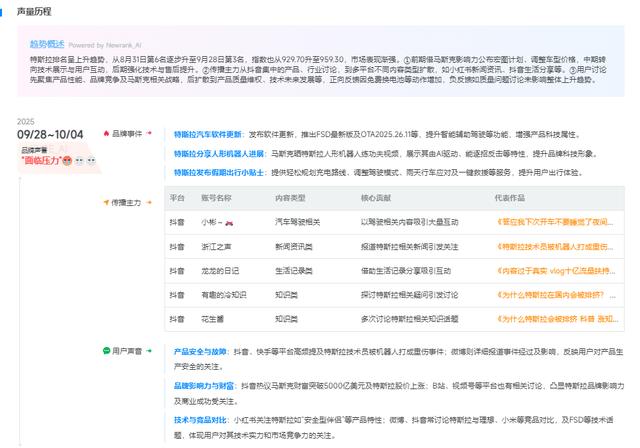Screen dimensions: 640x448
Task: Click the arrow icon after 用户声音
Action: click(149, 351)
